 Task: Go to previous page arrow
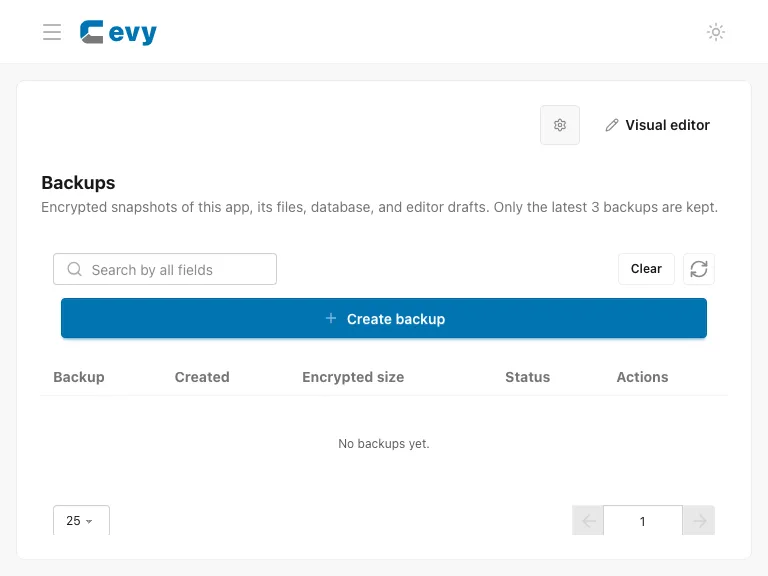588,521
